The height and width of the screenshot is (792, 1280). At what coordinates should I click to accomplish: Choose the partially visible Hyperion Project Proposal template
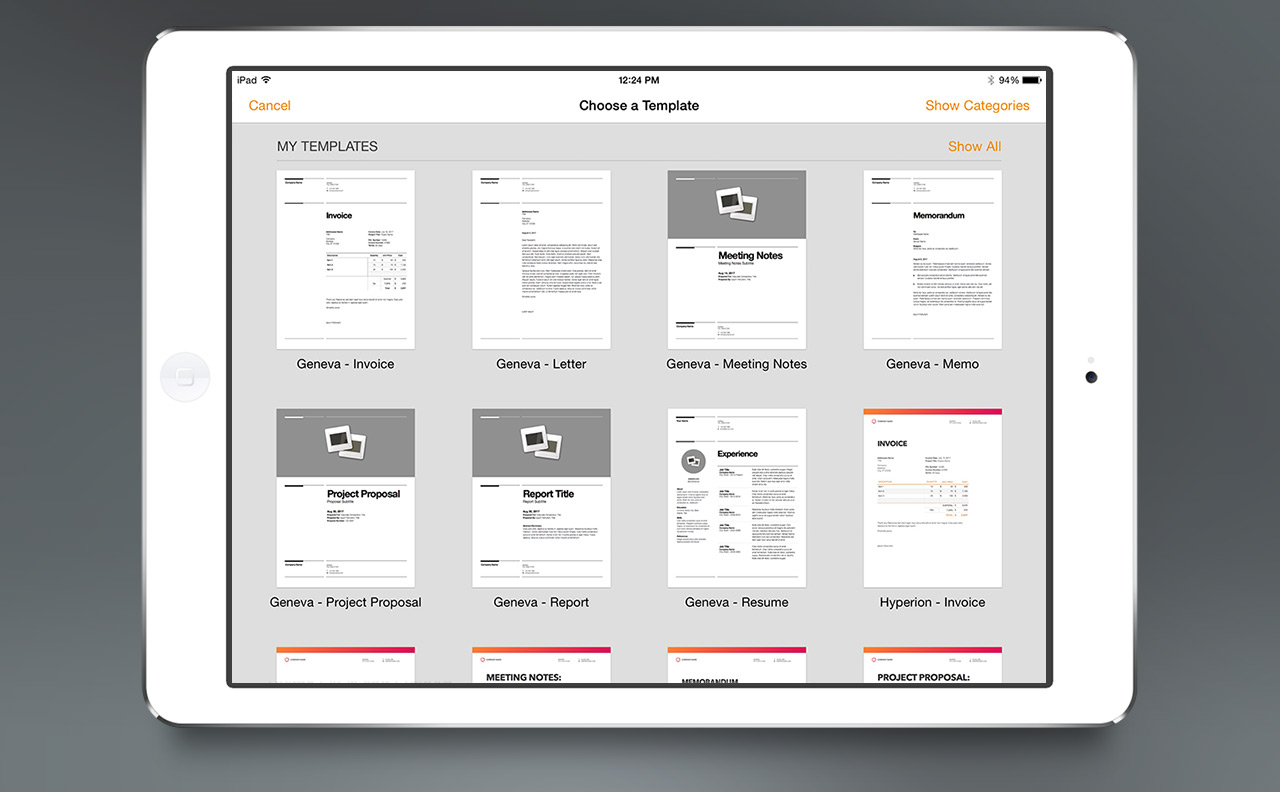coord(932,665)
